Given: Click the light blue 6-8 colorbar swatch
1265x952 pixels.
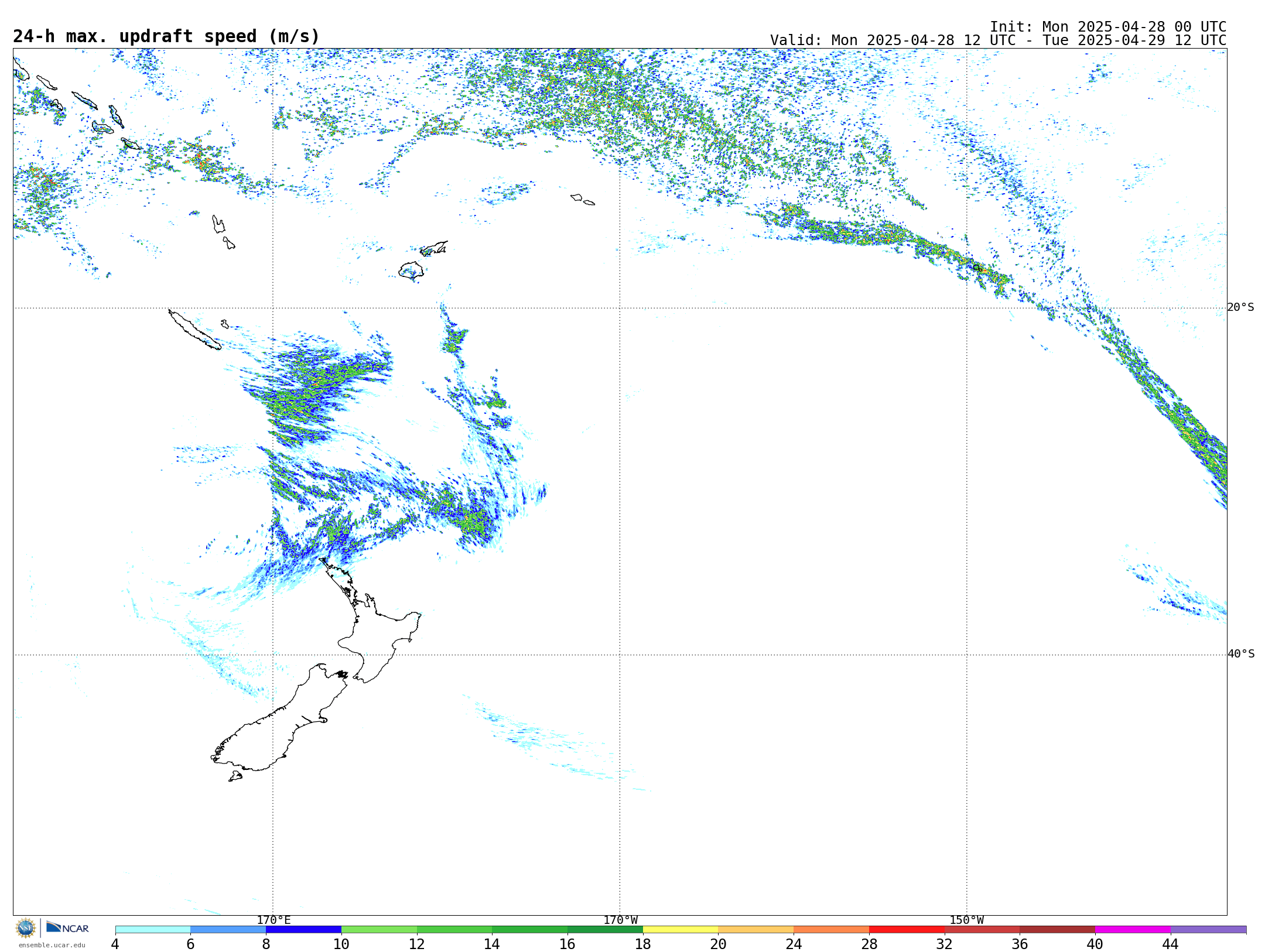Looking at the screenshot, I should pyautogui.click(x=228, y=930).
